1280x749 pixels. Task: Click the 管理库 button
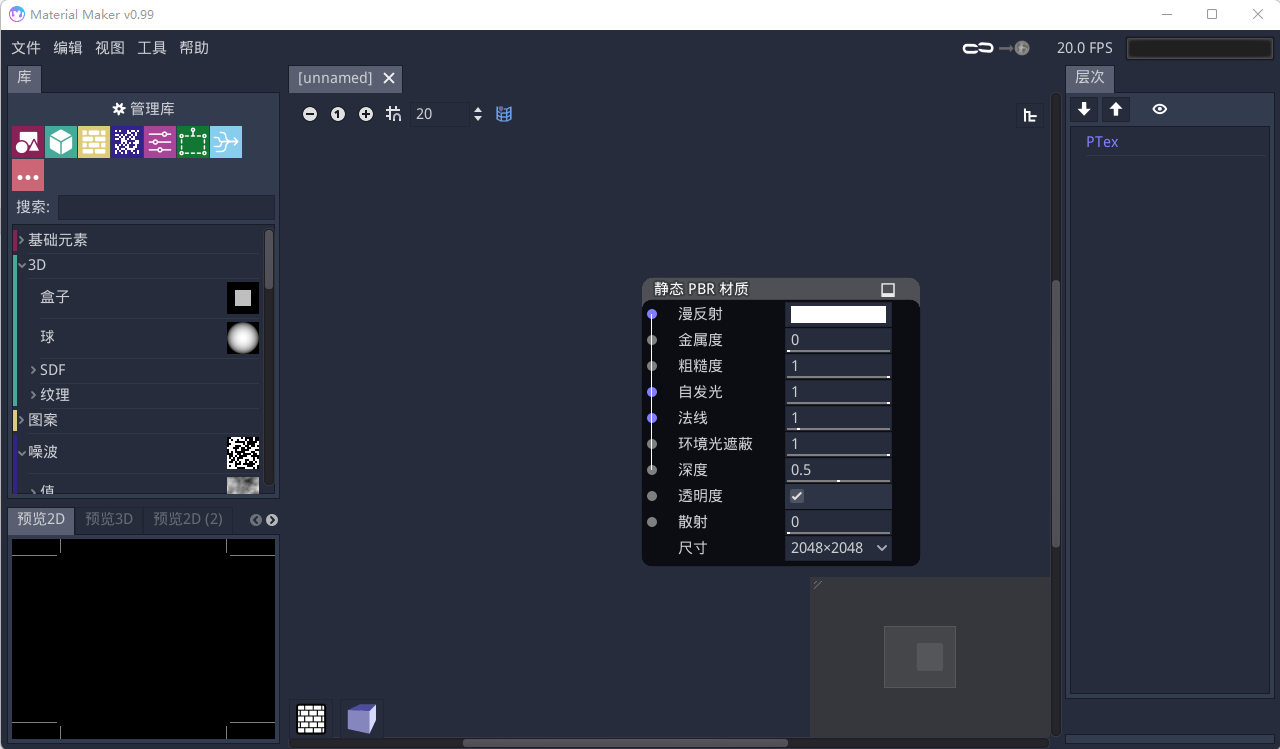pos(143,109)
